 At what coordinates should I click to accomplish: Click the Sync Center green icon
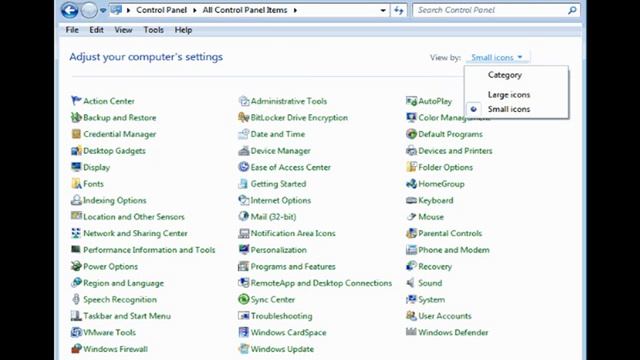[244, 299]
